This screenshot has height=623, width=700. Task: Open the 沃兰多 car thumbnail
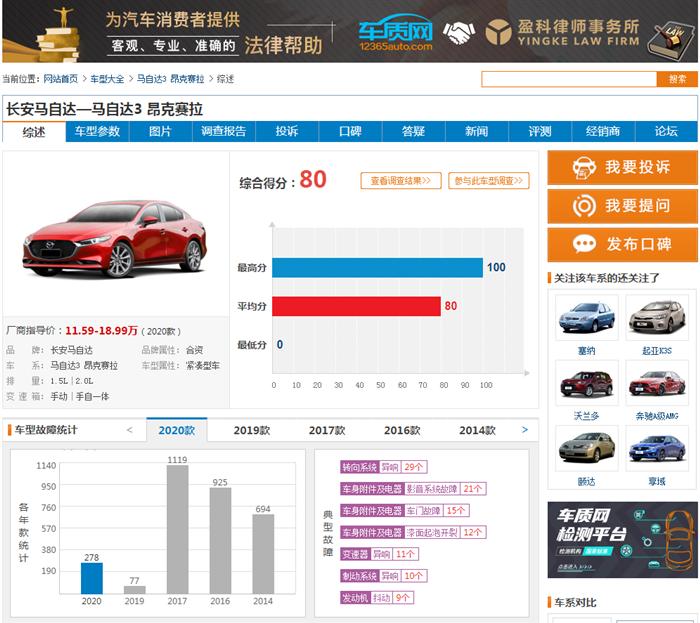pyautogui.click(x=587, y=383)
